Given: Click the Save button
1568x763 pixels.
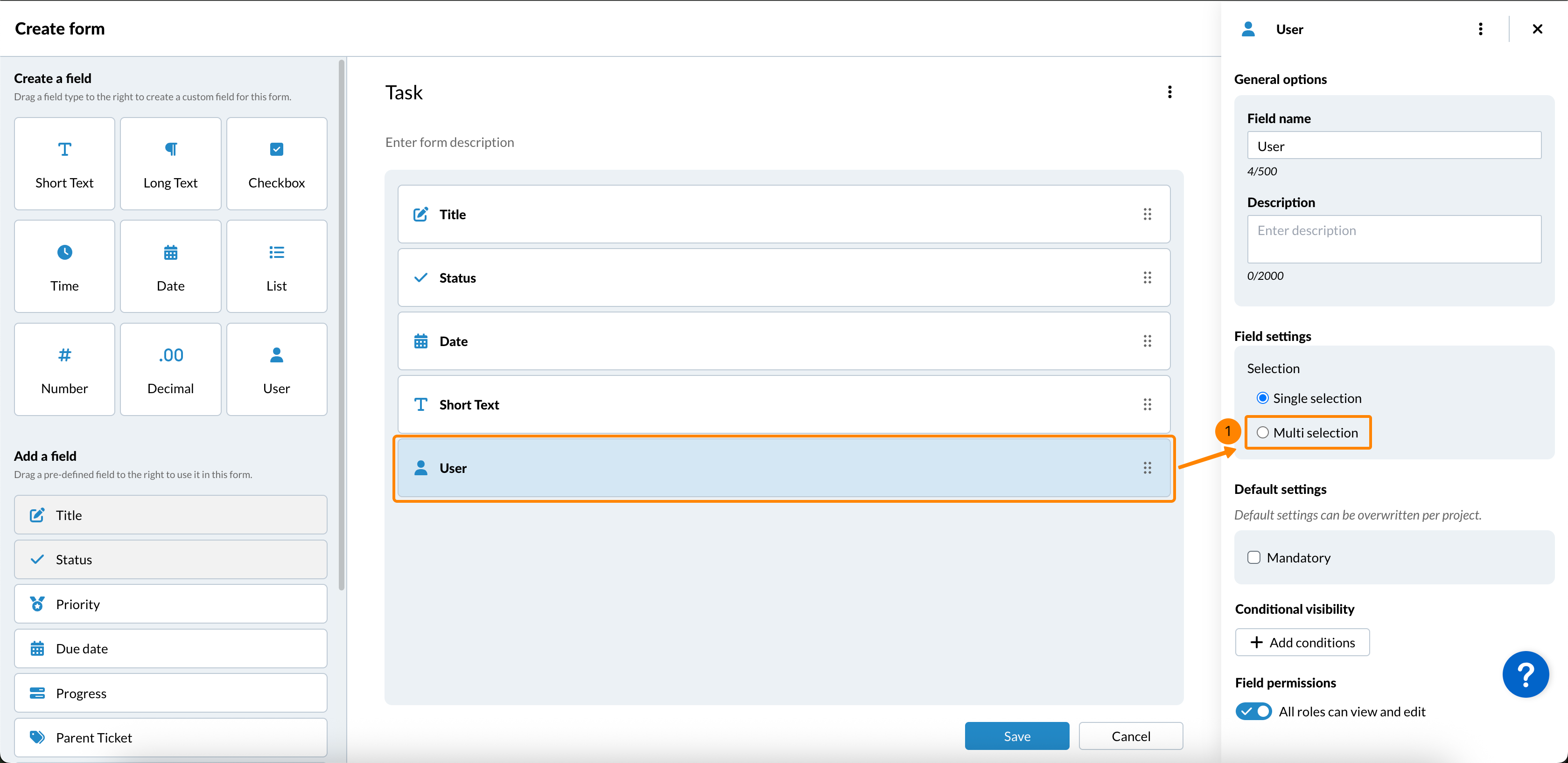Looking at the screenshot, I should coord(1016,736).
